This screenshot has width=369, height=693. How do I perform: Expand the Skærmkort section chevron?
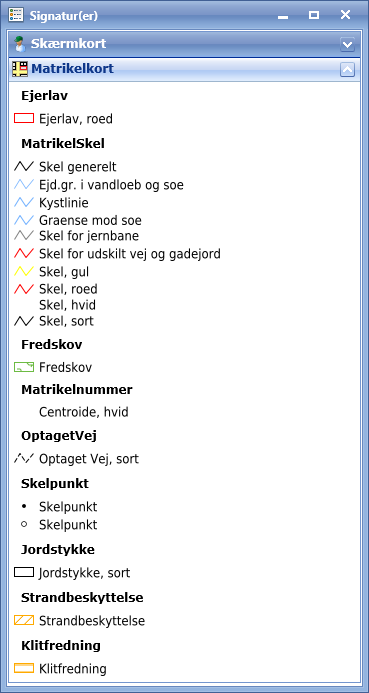pos(347,44)
